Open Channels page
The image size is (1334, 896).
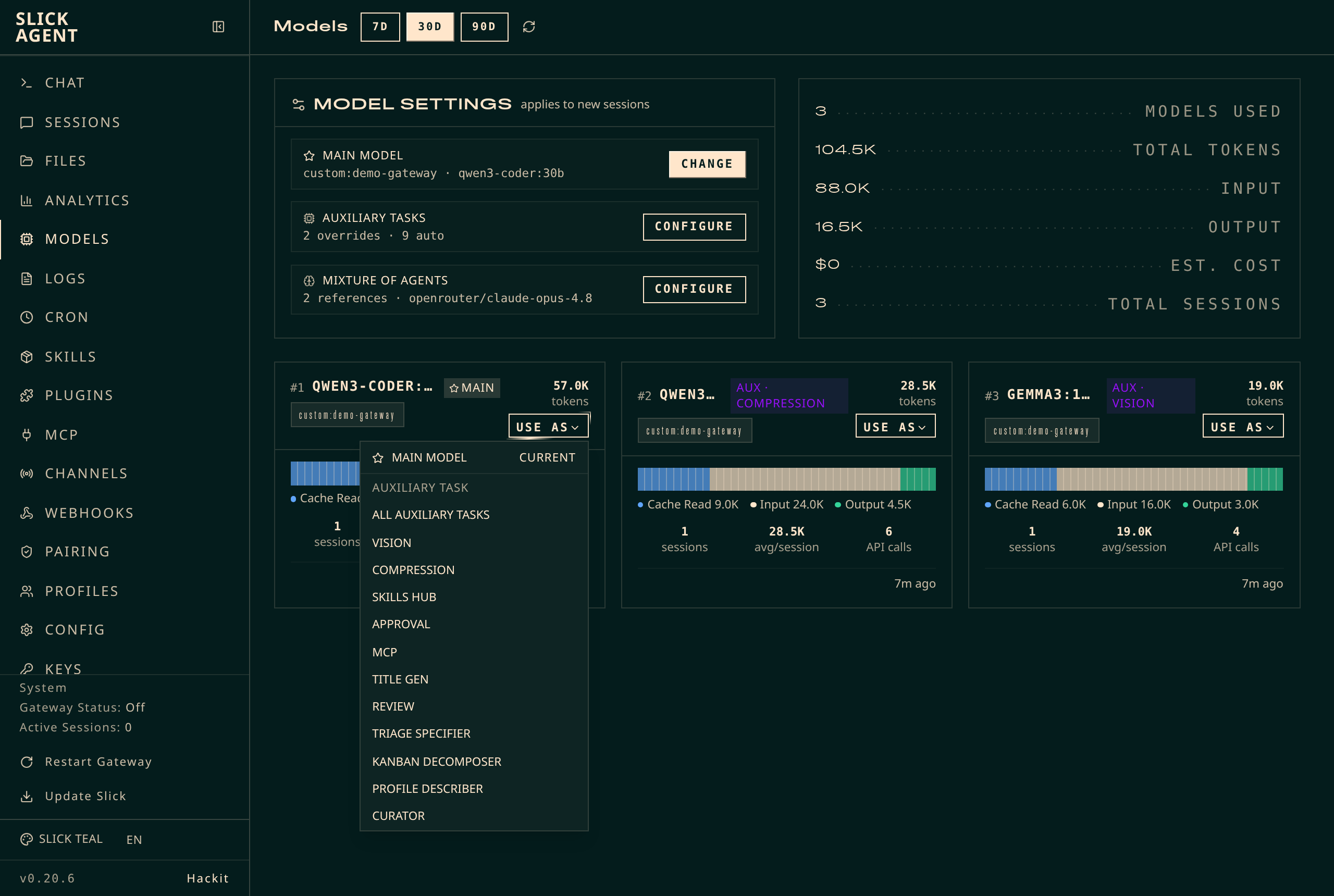point(124,474)
